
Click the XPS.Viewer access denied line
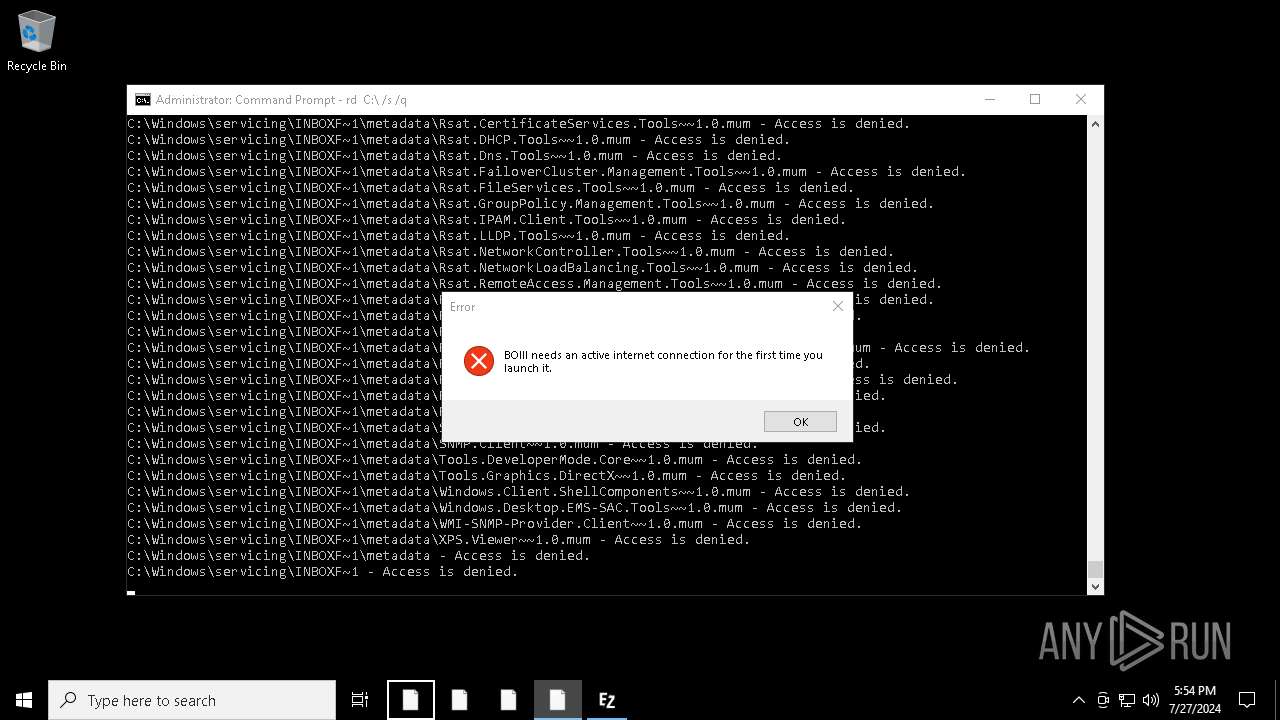point(438,540)
